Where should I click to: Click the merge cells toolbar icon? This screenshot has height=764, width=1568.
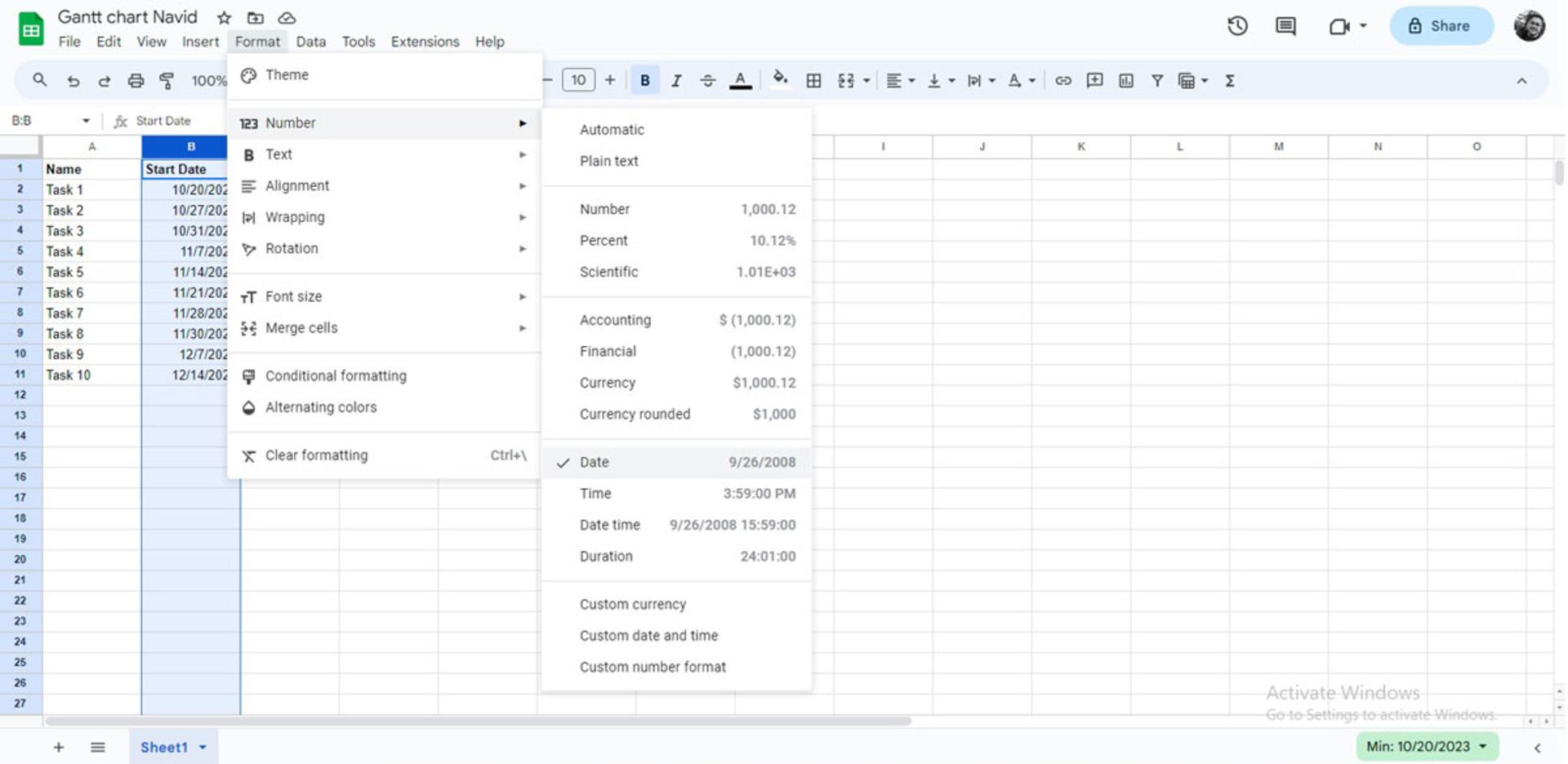point(846,80)
